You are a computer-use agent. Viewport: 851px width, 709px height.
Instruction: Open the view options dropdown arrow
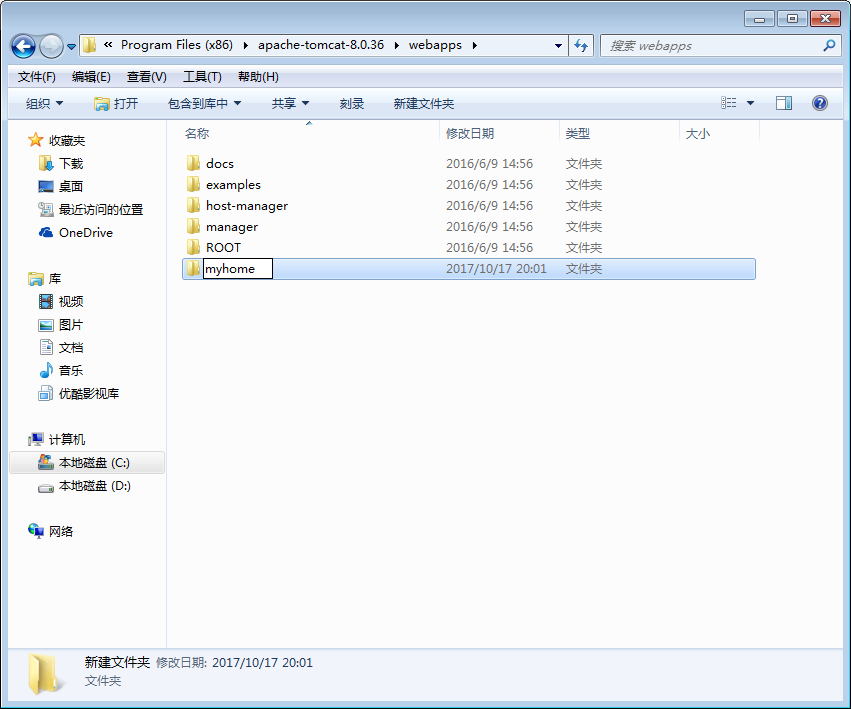(x=750, y=103)
